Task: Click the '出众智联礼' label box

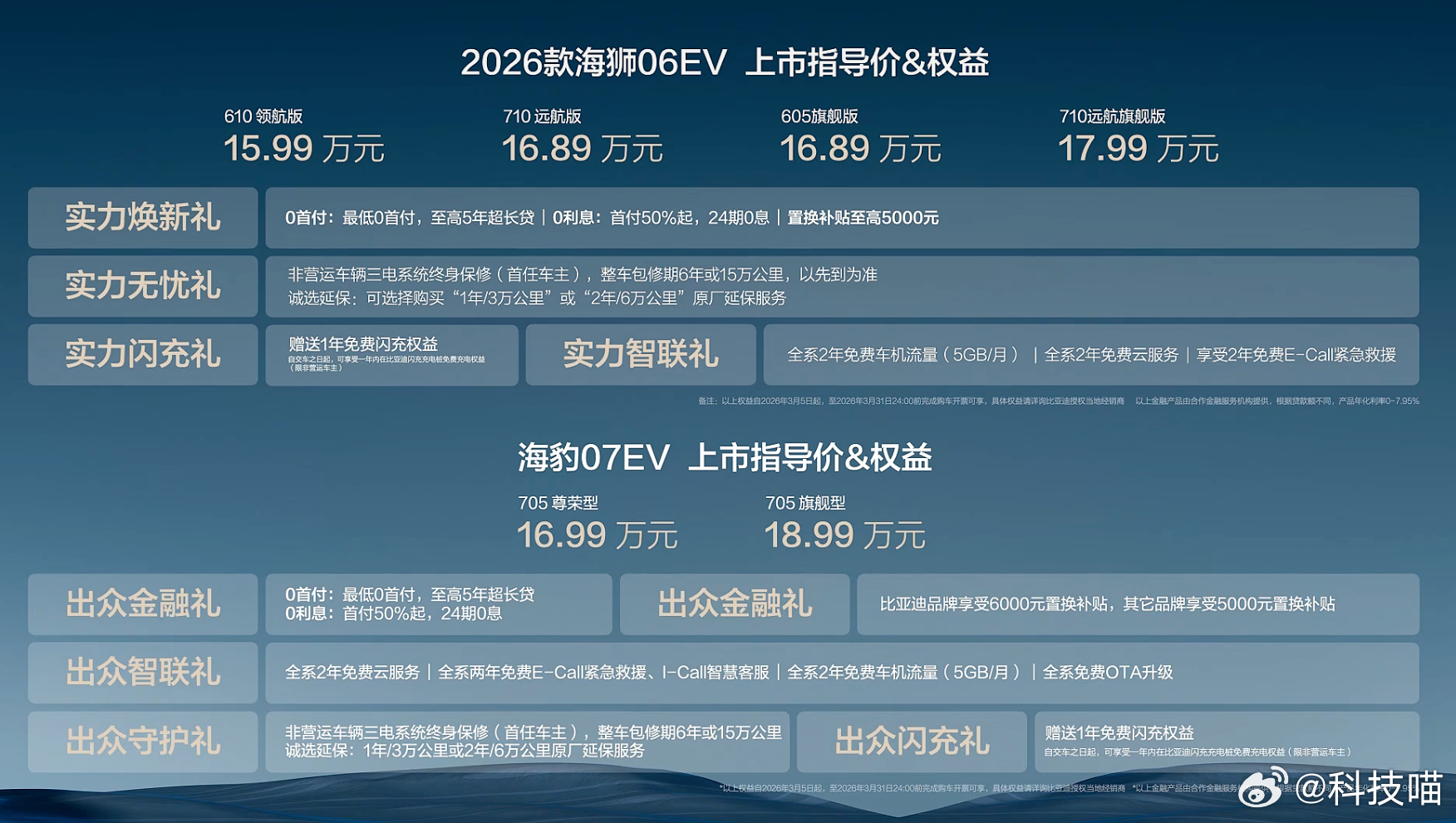Action: pyautogui.click(x=143, y=673)
